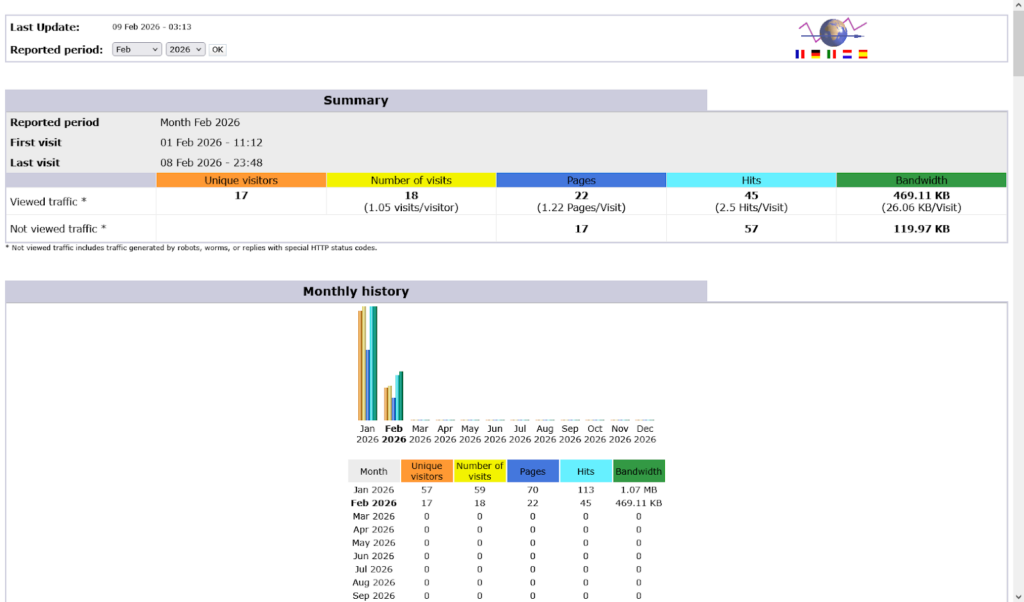The width and height of the screenshot is (1024, 602).
Task: Click the AWStats globe logo
Action: tap(832, 32)
